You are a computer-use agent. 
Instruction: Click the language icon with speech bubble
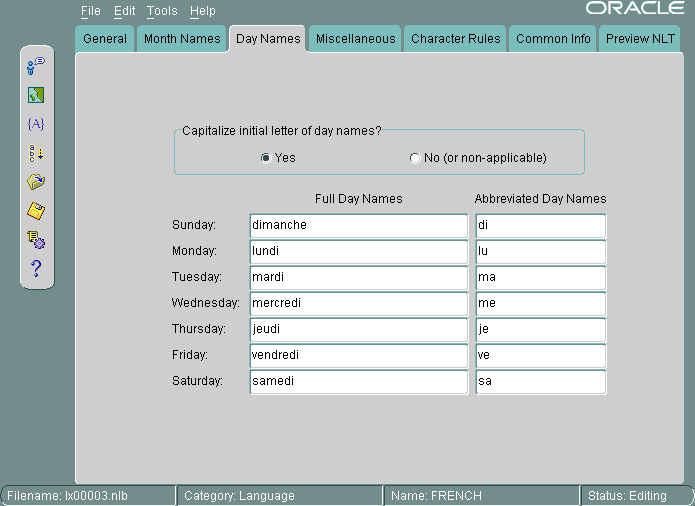[36, 66]
